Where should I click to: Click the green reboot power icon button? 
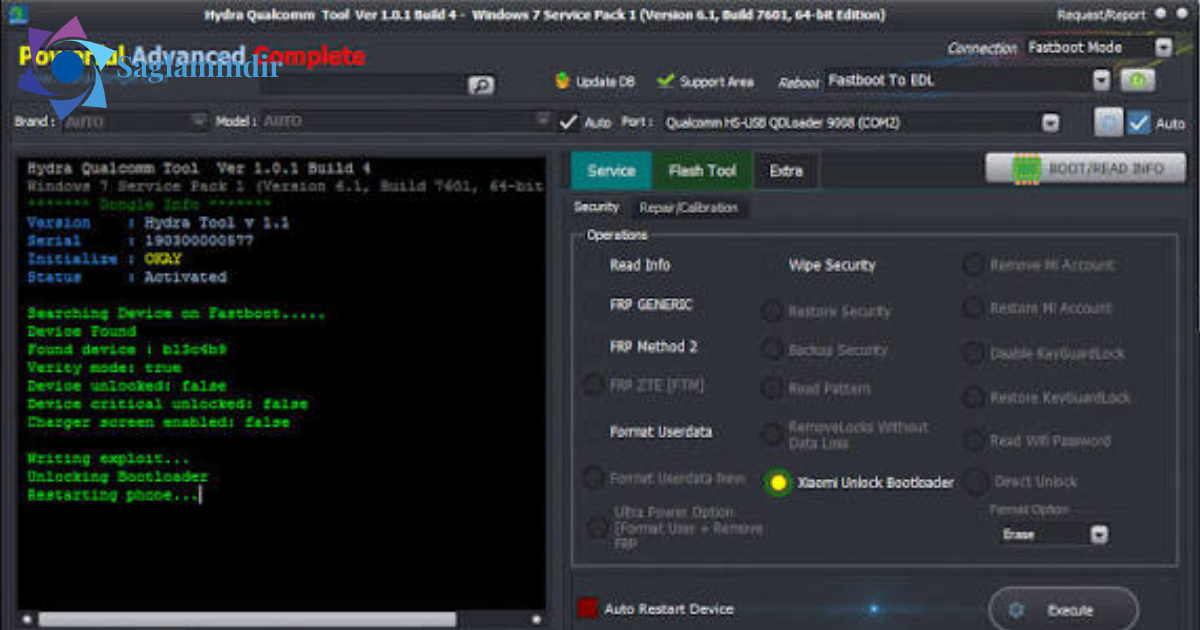[1137, 80]
